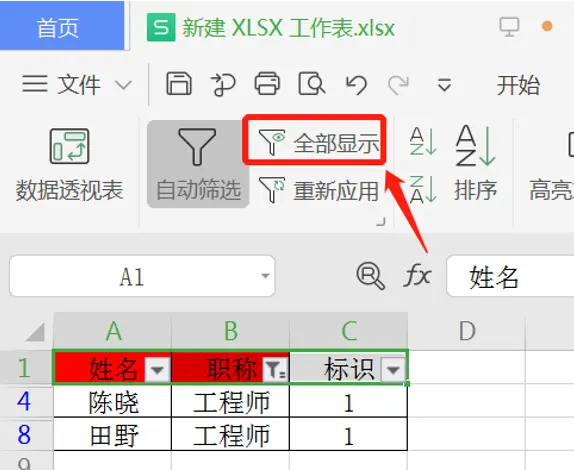Select the 职称 header cell
Screen dimensions: 574x470
coord(230,368)
